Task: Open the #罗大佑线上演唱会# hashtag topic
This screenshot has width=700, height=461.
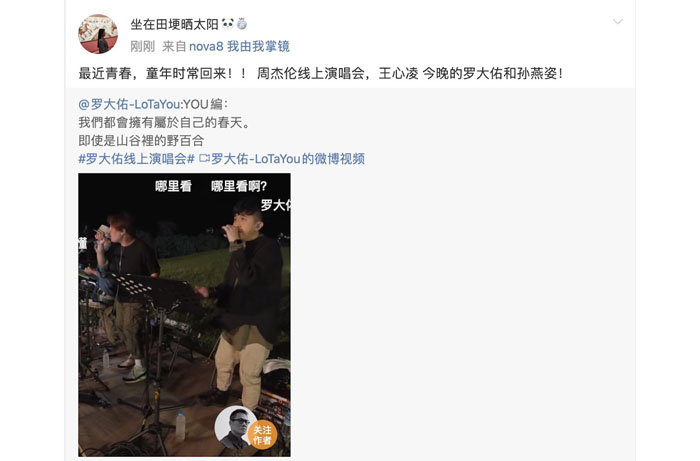Action: click(x=137, y=158)
